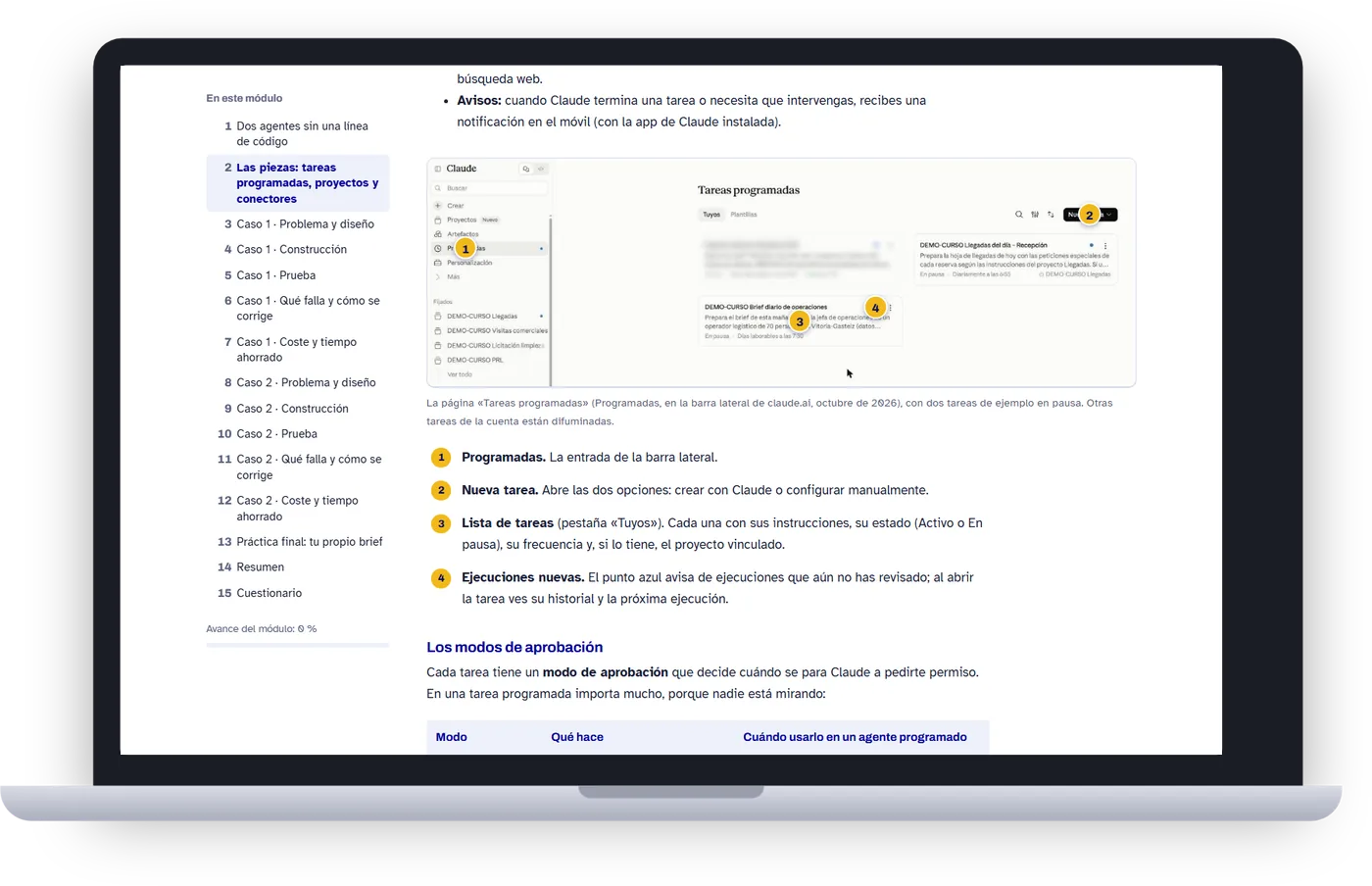Click the magnifier icon on the Tareas programadas toolbar
Image resolution: width=1372 pixels, height=886 pixels.
pyautogui.click(x=1019, y=215)
